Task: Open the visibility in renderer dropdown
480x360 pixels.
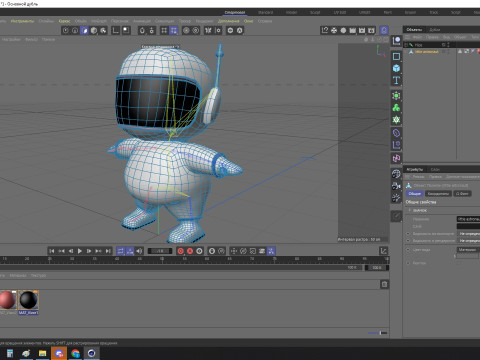Action: coord(468,240)
